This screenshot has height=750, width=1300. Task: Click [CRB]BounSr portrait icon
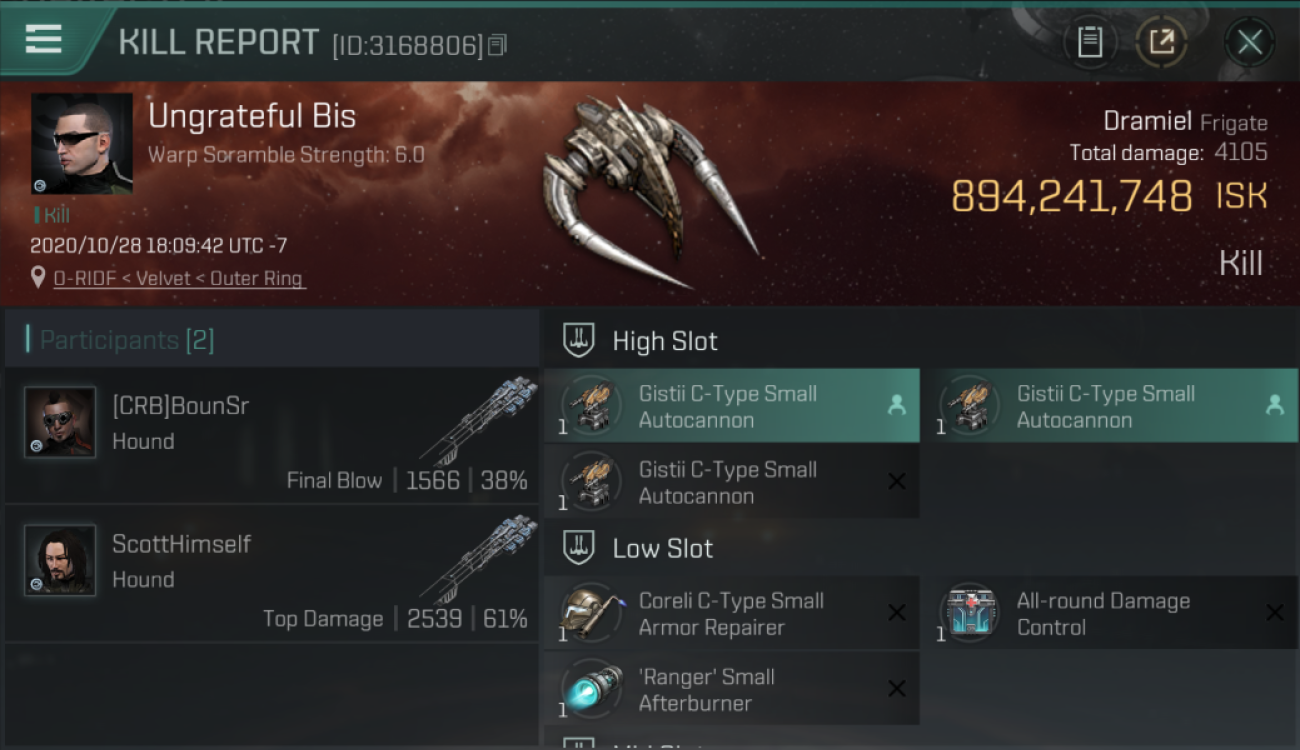tap(60, 422)
